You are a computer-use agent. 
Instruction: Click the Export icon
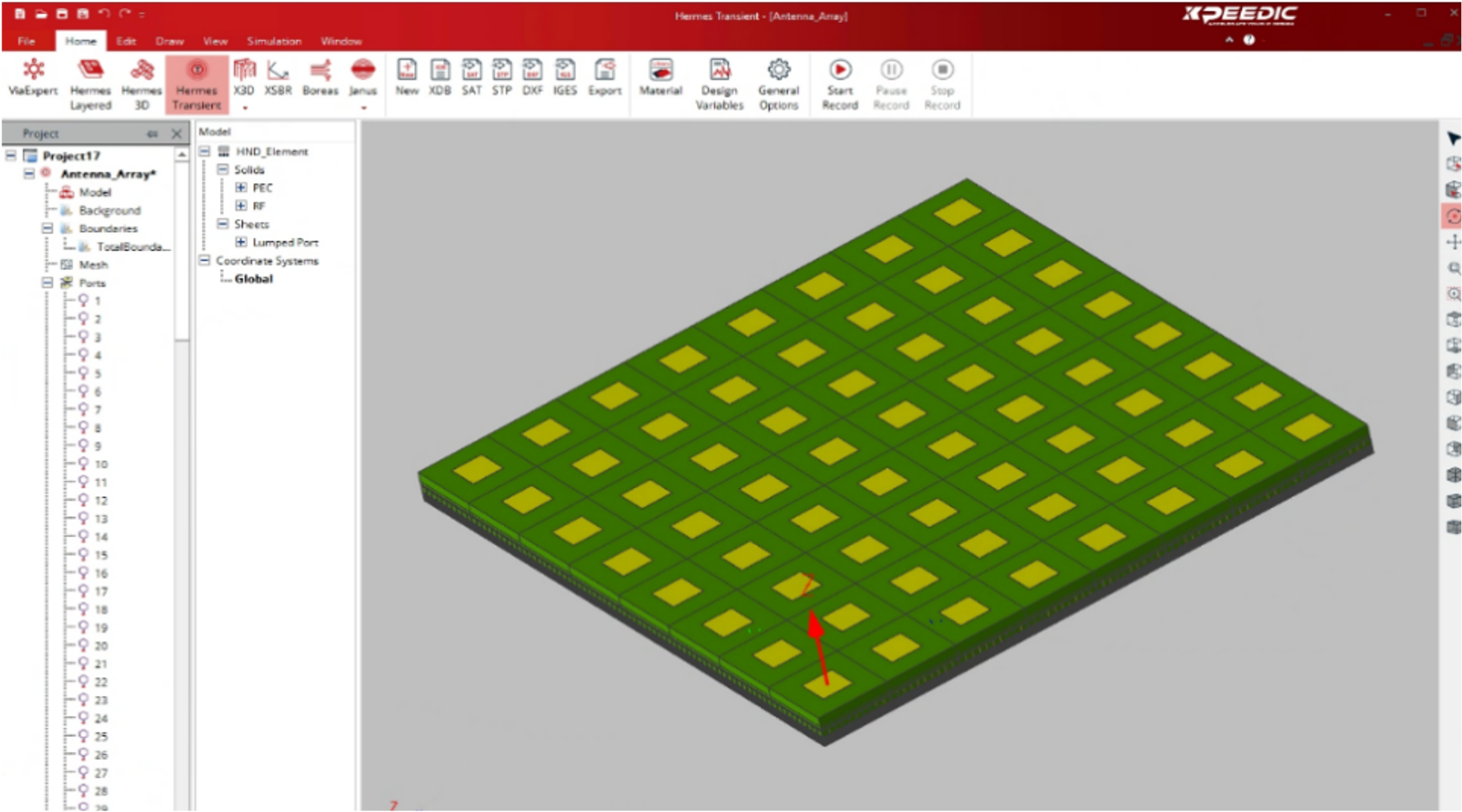click(x=605, y=78)
